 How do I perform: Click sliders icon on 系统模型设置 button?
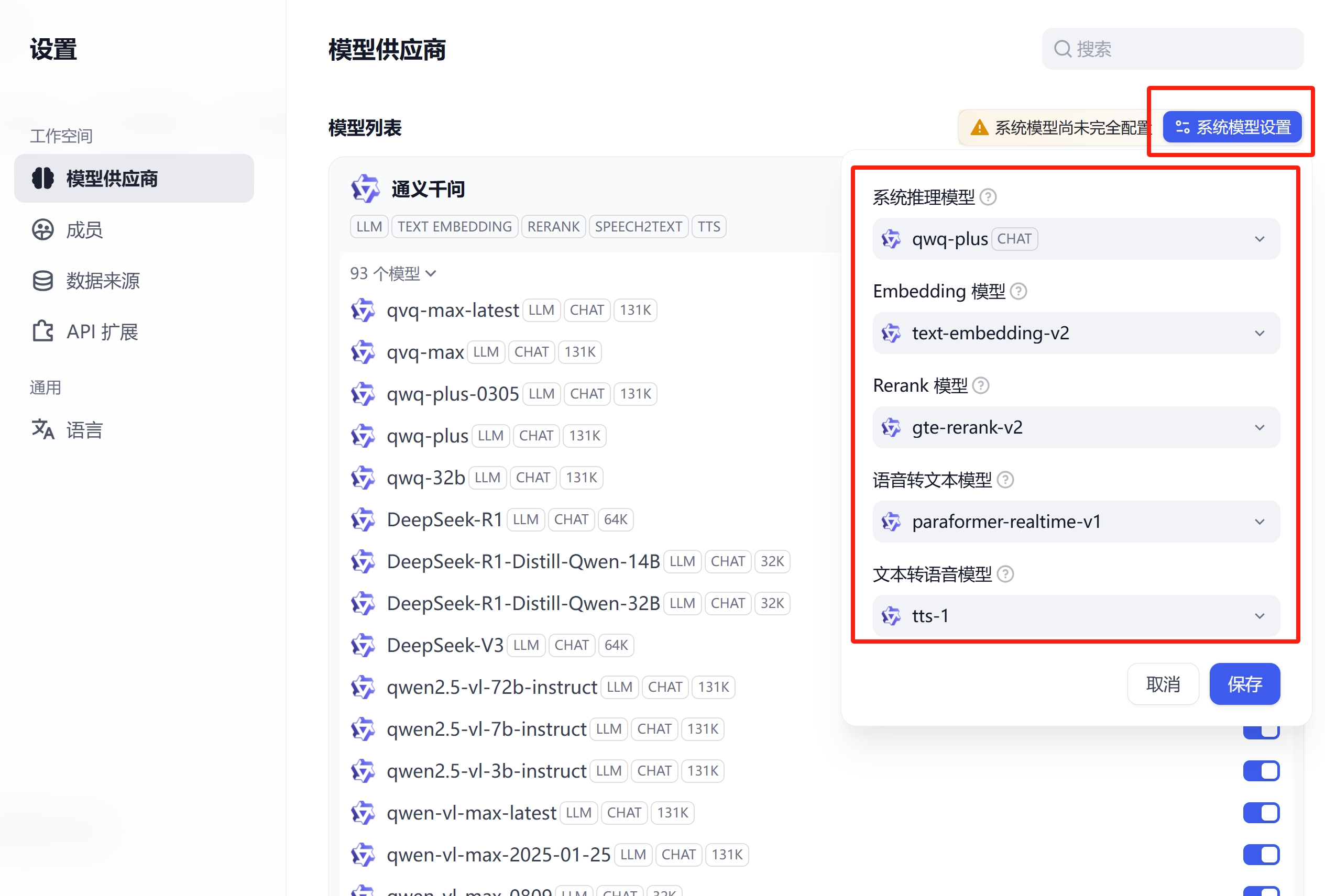pos(1182,127)
